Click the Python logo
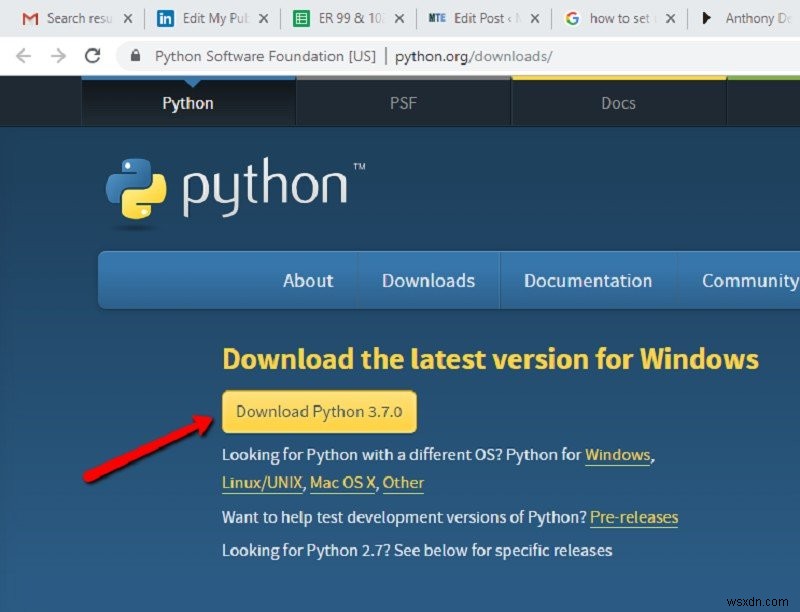The width and height of the screenshot is (800, 612). pyautogui.click(x=140, y=190)
